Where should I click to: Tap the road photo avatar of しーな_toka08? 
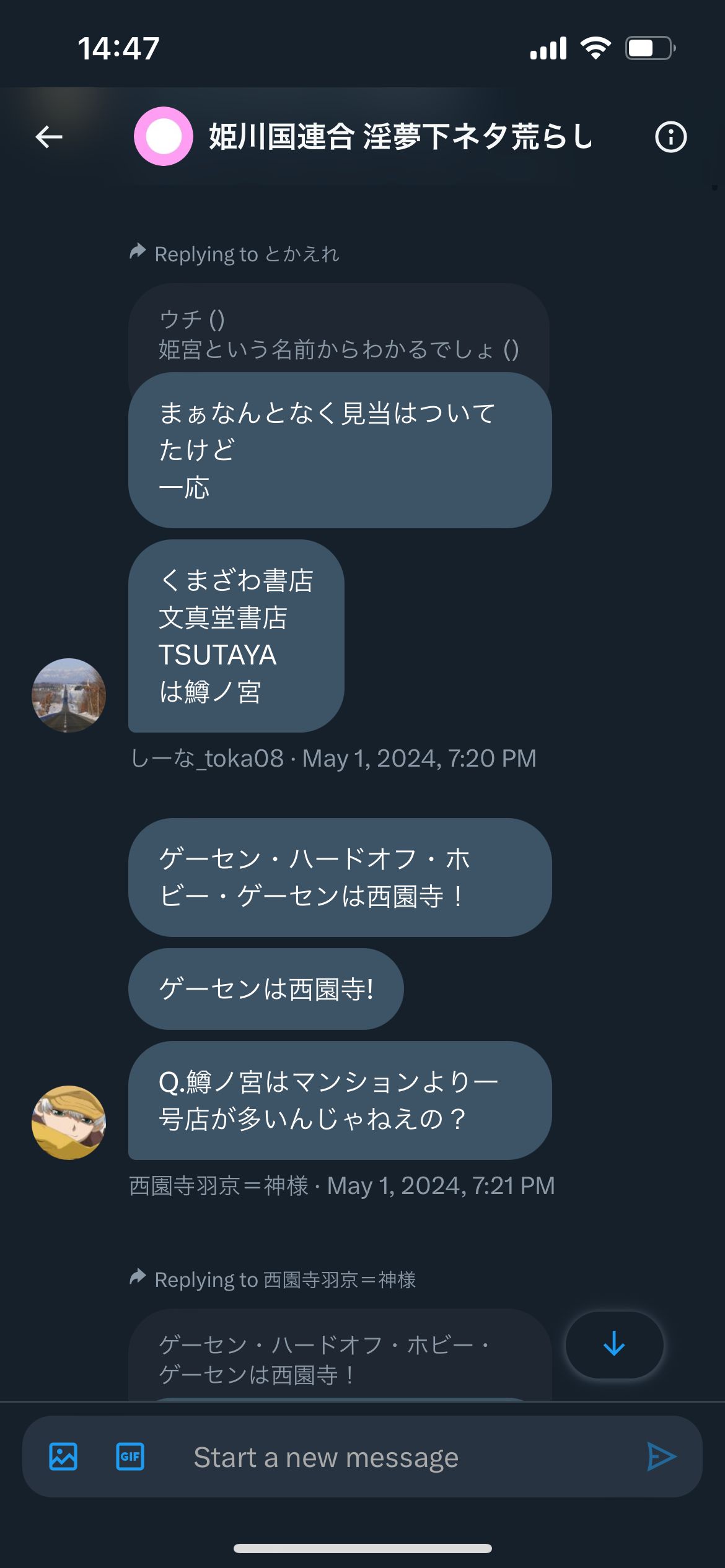[69, 695]
